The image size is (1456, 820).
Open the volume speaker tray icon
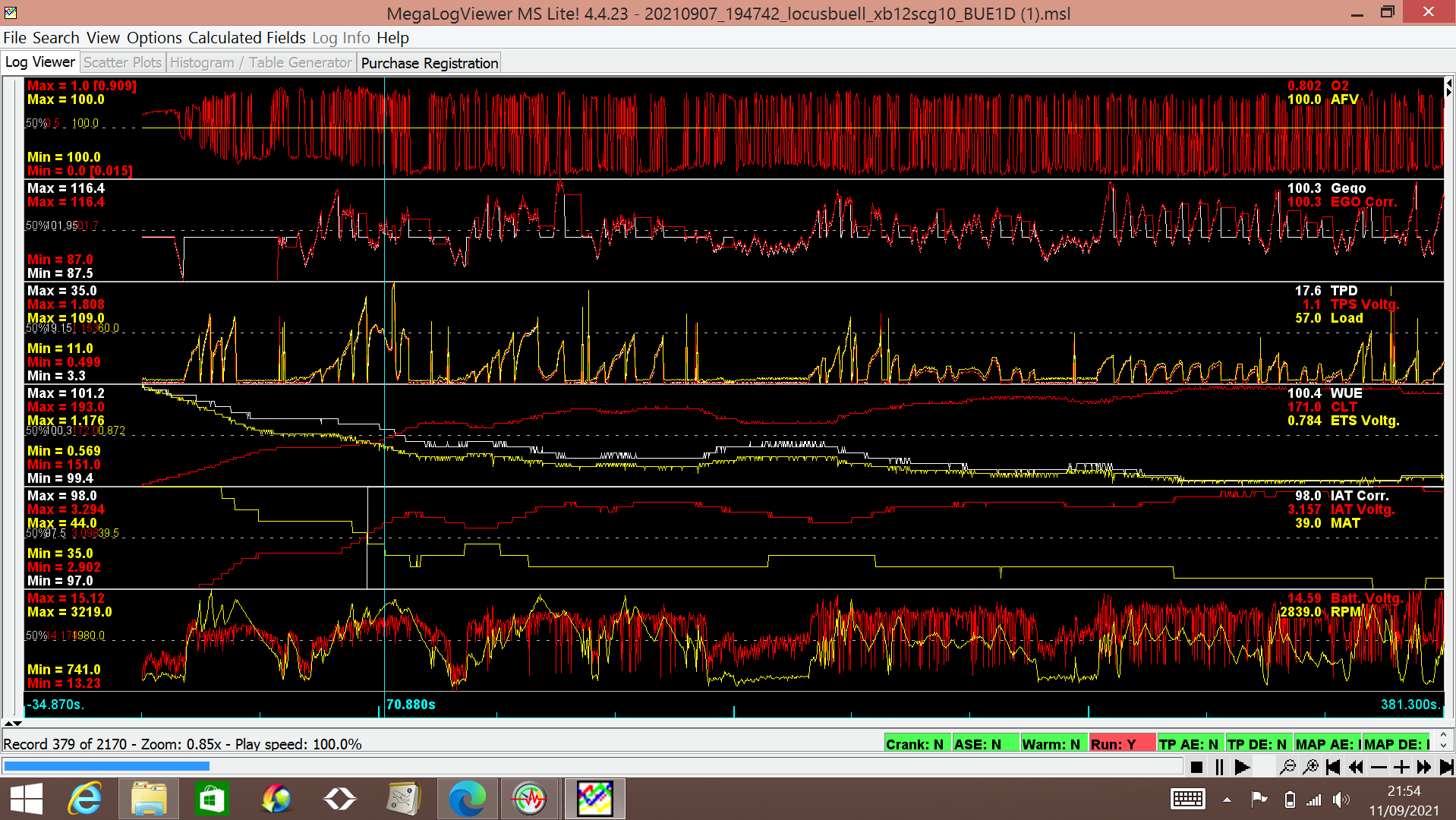click(x=1341, y=799)
